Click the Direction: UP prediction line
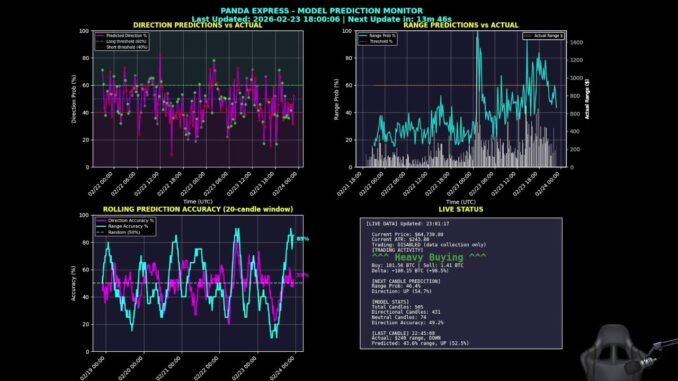Screen dimensions: 678x381 point(402,291)
